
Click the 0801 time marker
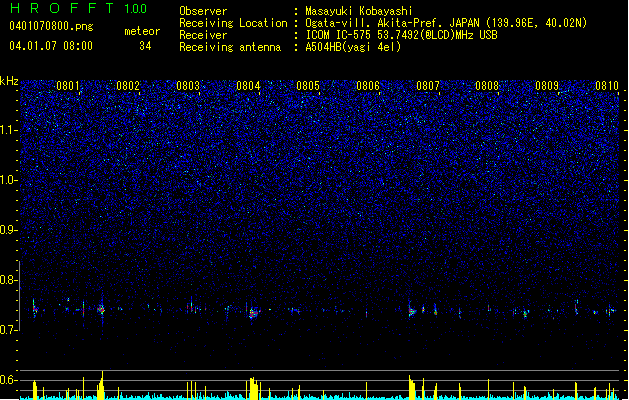pyautogui.click(x=68, y=86)
